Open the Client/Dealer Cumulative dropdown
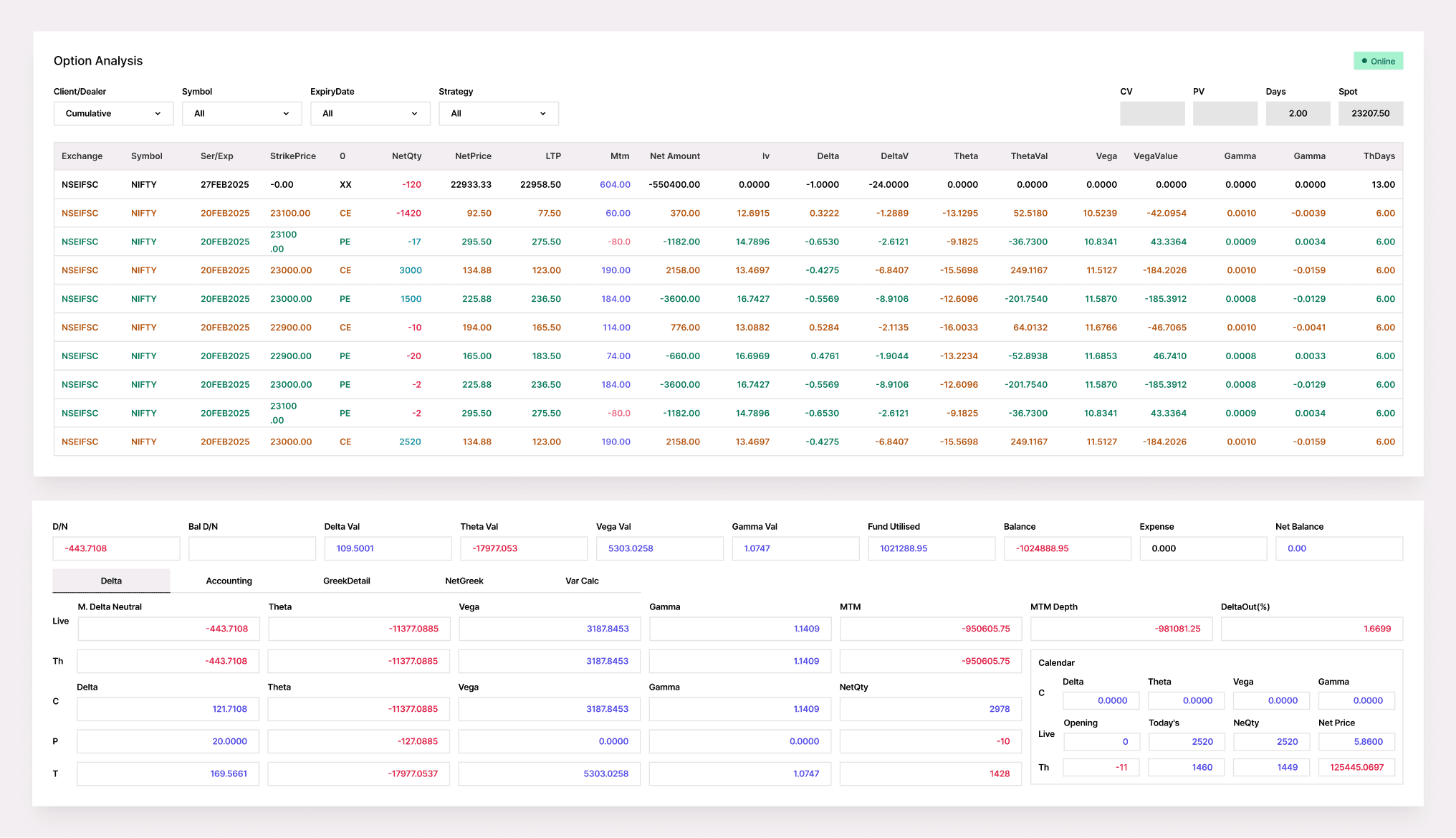 click(x=113, y=113)
